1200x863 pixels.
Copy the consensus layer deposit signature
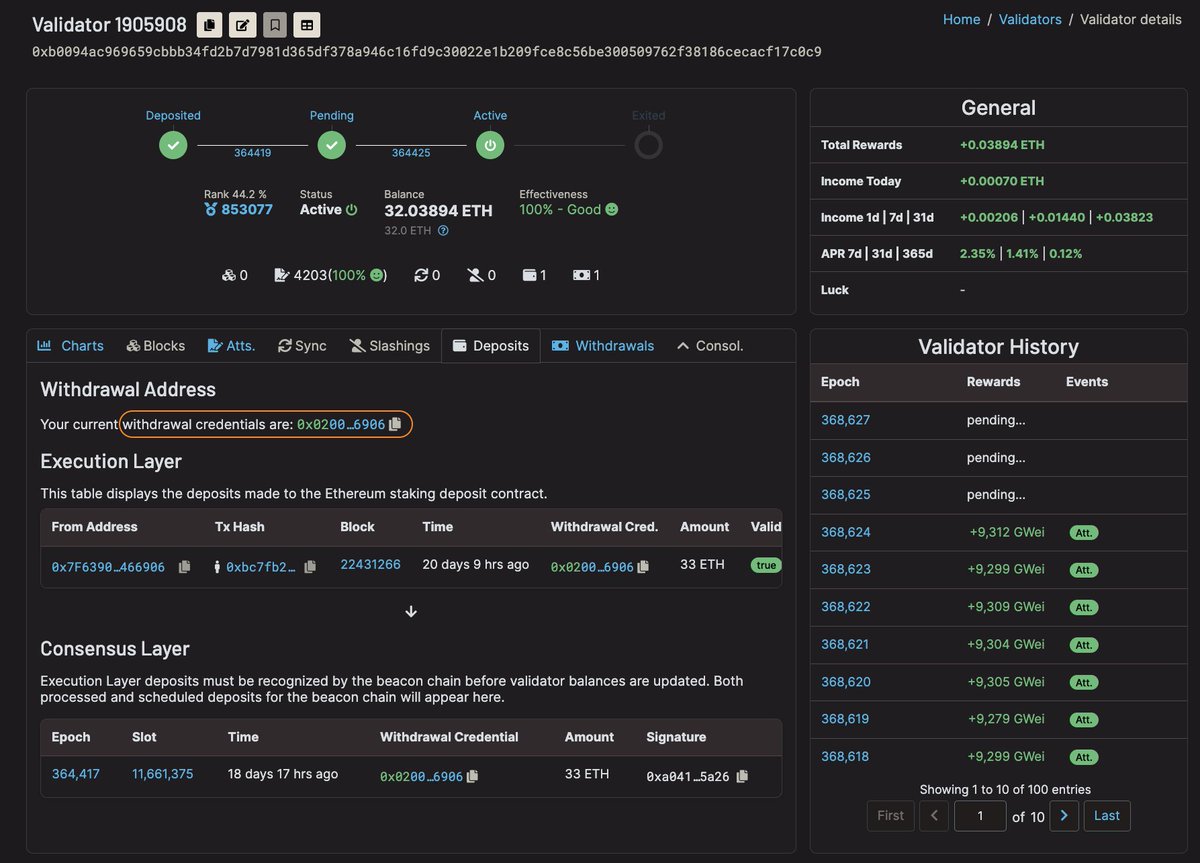741,777
